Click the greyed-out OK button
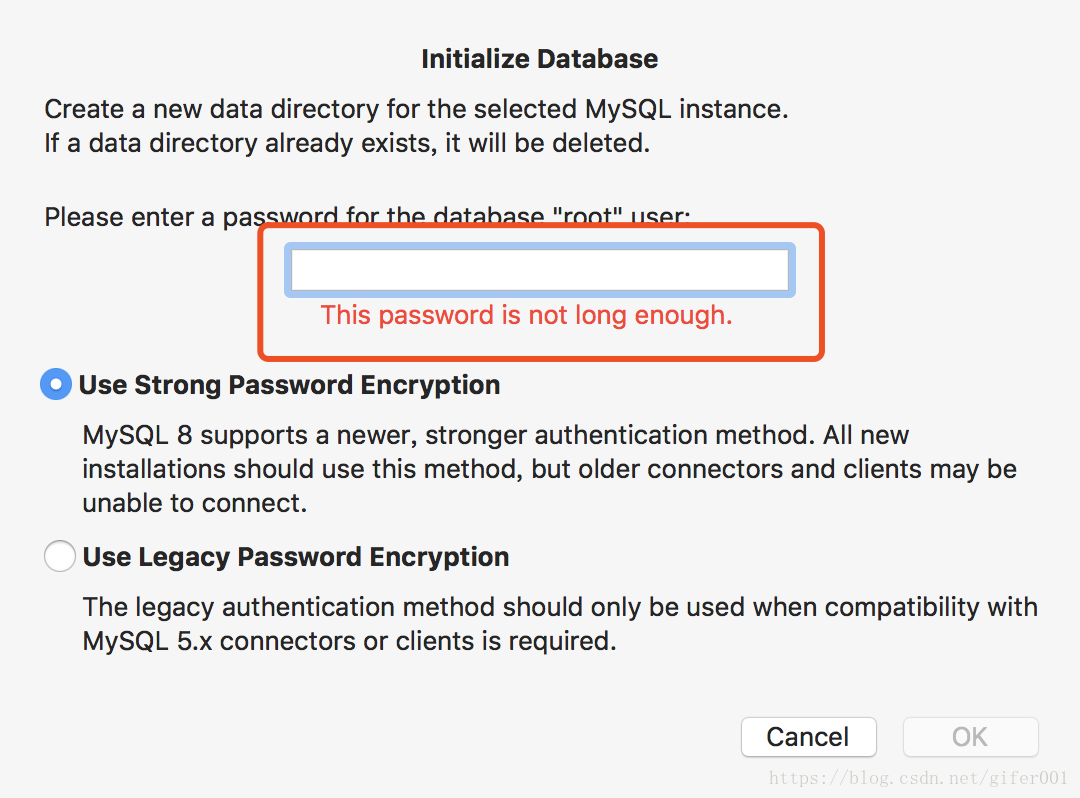Image resolution: width=1080 pixels, height=798 pixels. click(x=970, y=737)
